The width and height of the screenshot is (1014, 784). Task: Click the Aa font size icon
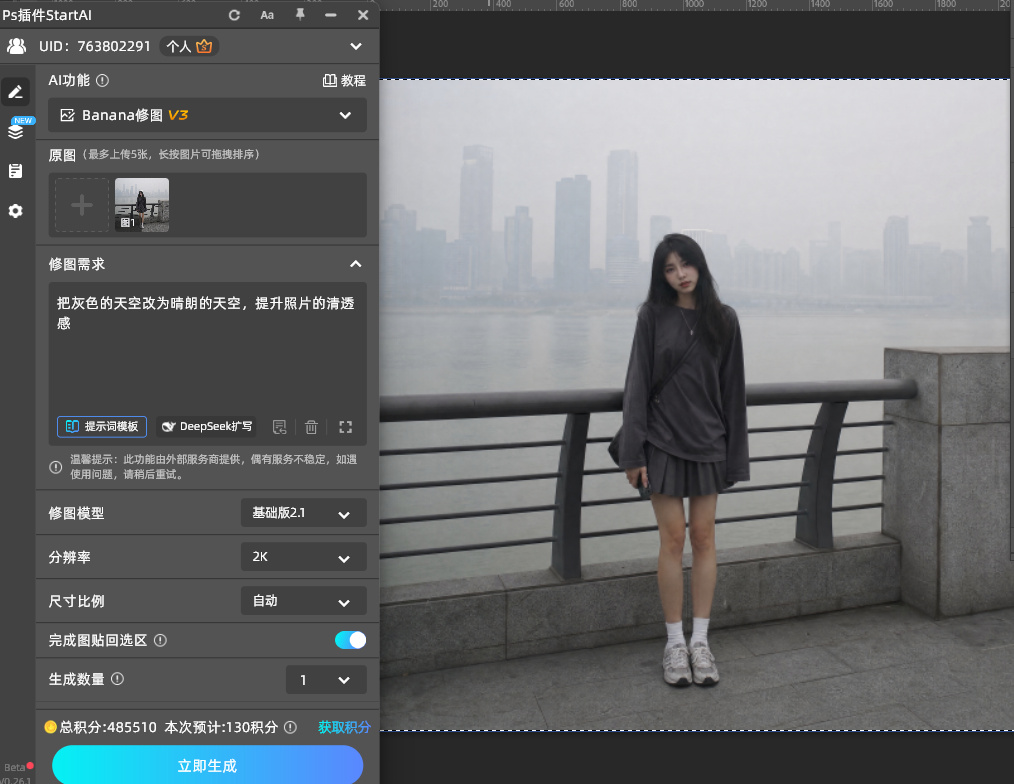click(x=267, y=15)
